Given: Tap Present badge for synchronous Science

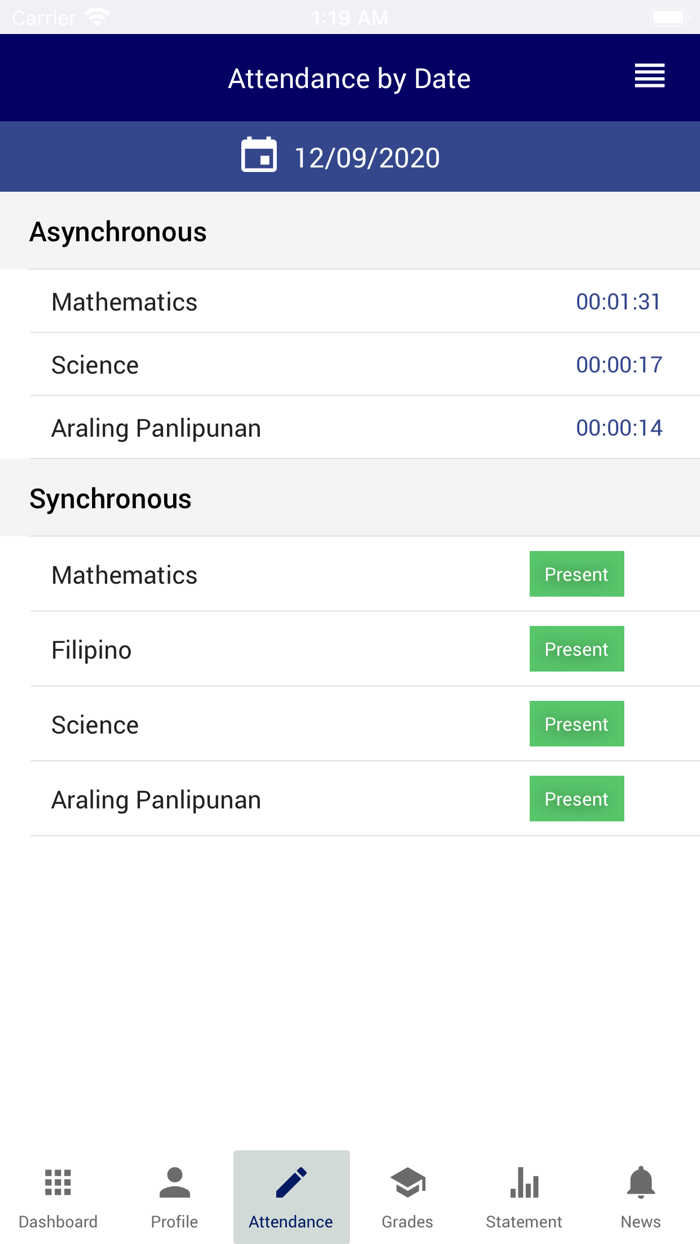Looking at the screenshot, I should [576, 724].
